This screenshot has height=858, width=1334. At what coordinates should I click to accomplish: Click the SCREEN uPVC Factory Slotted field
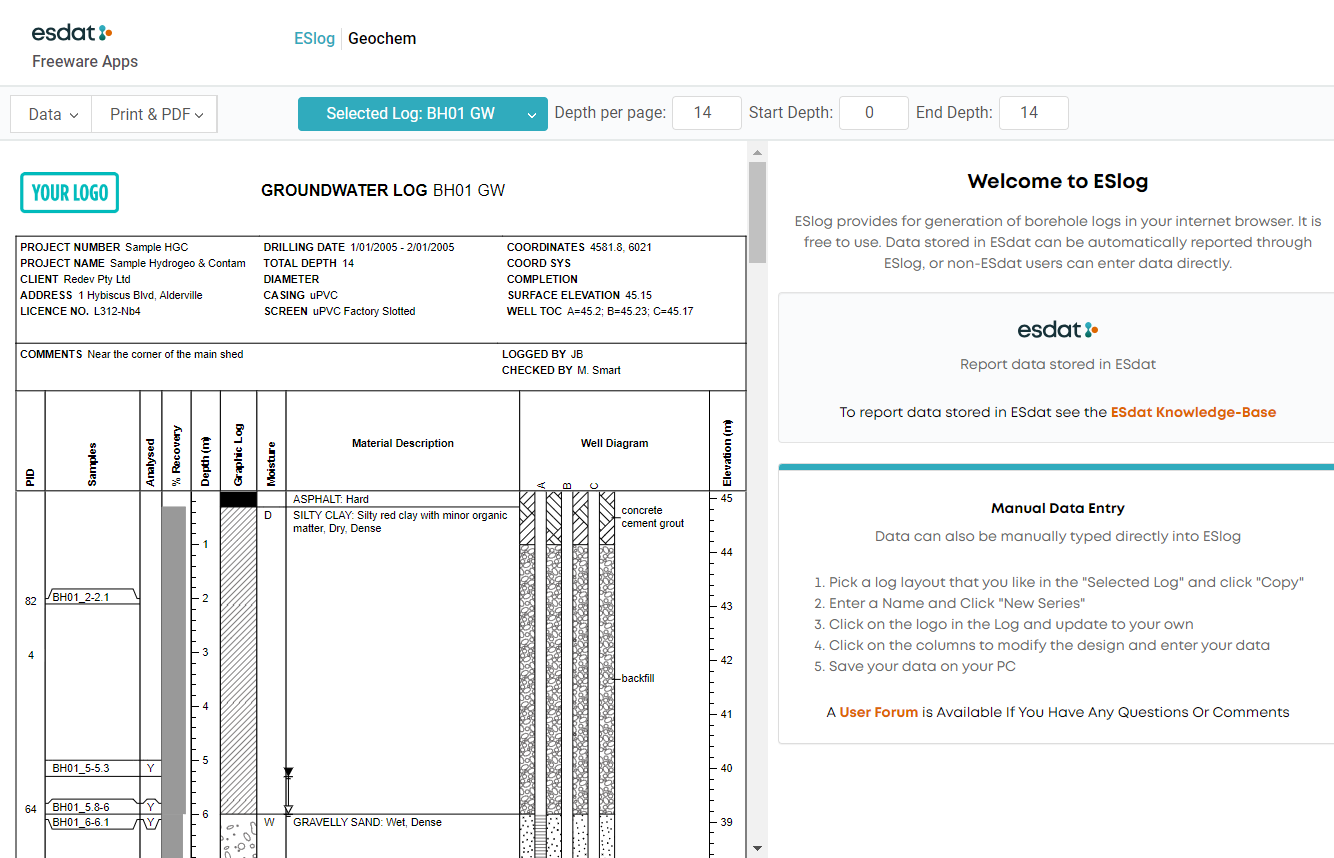click(x=339, y=311)
